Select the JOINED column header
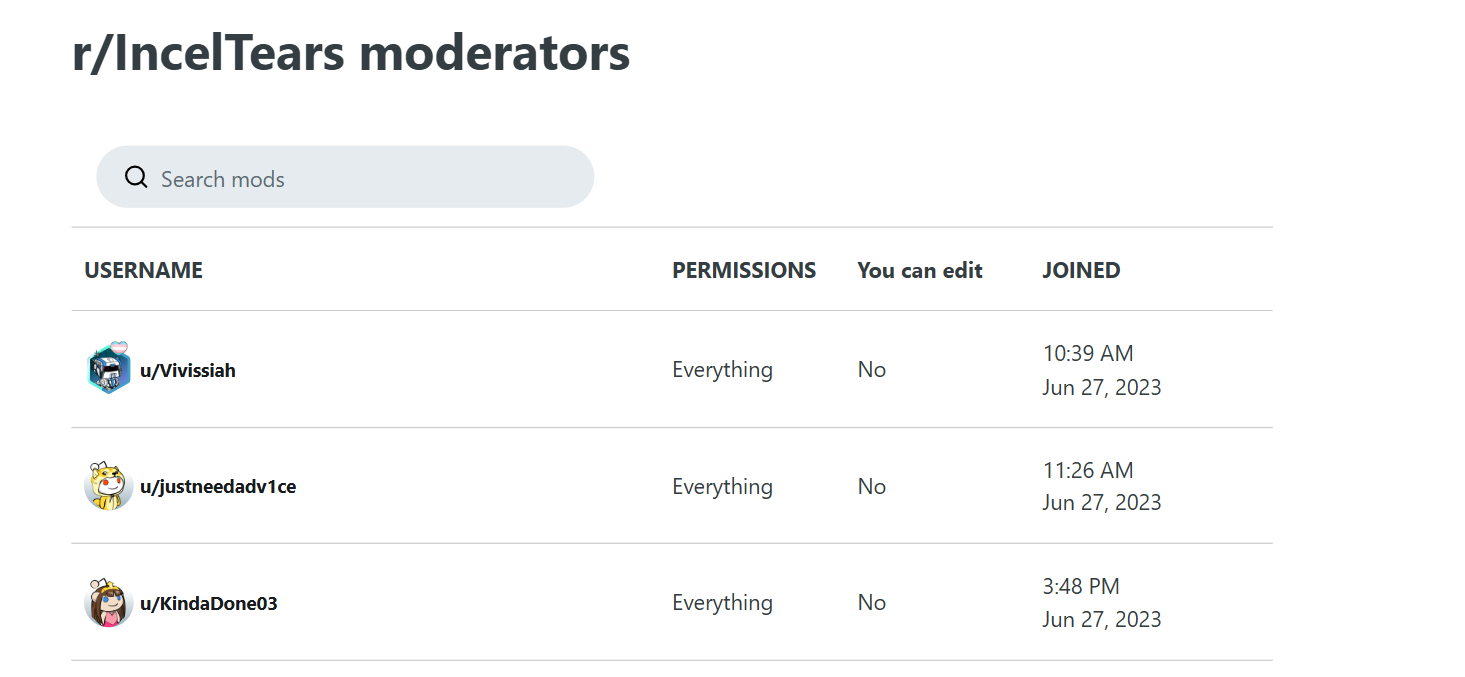The height and width of the screenshot is (677, 1465). pyautogui.click(x=1081, y=270)
